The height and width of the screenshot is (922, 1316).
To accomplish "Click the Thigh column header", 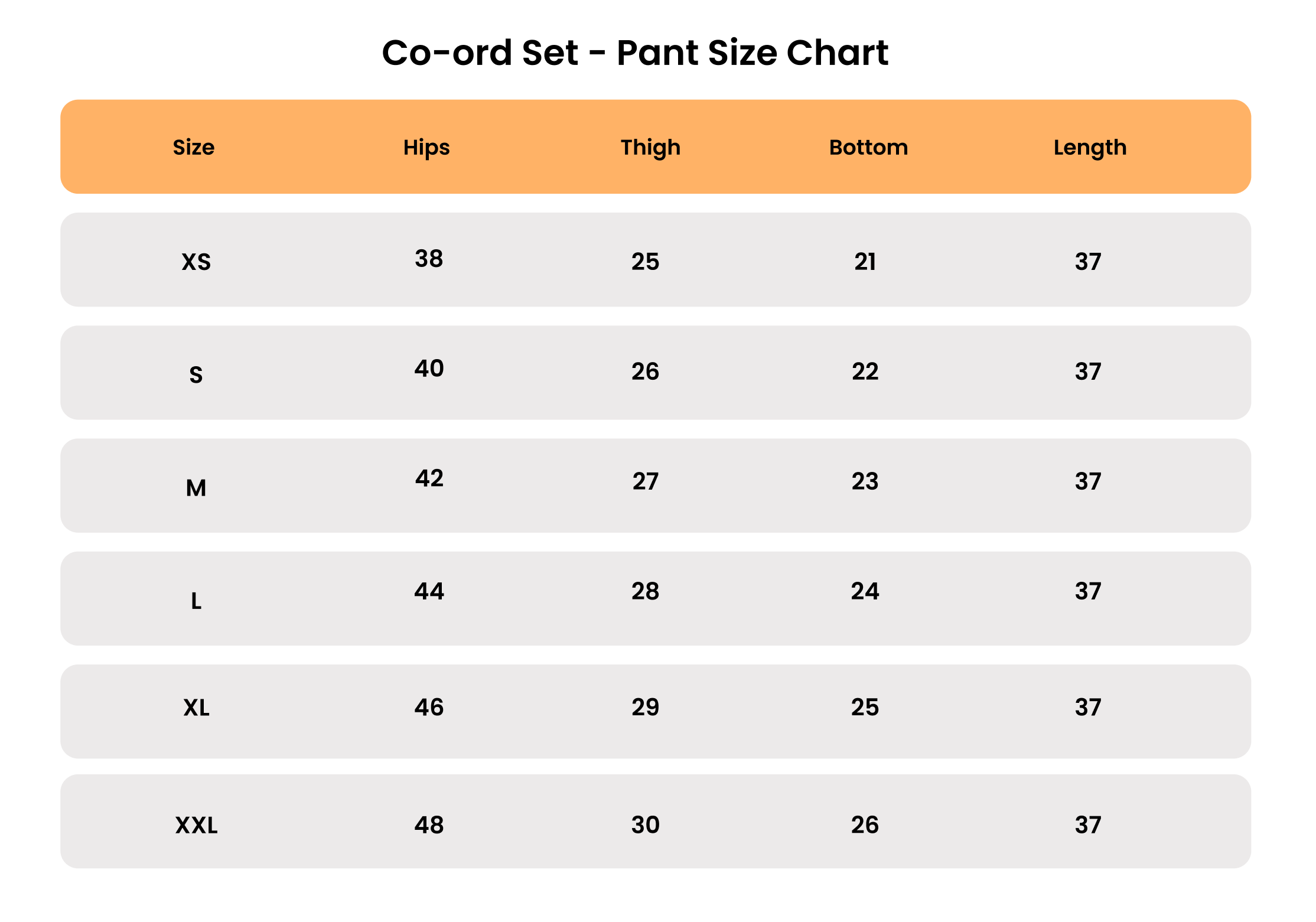I will pos(650,148).
